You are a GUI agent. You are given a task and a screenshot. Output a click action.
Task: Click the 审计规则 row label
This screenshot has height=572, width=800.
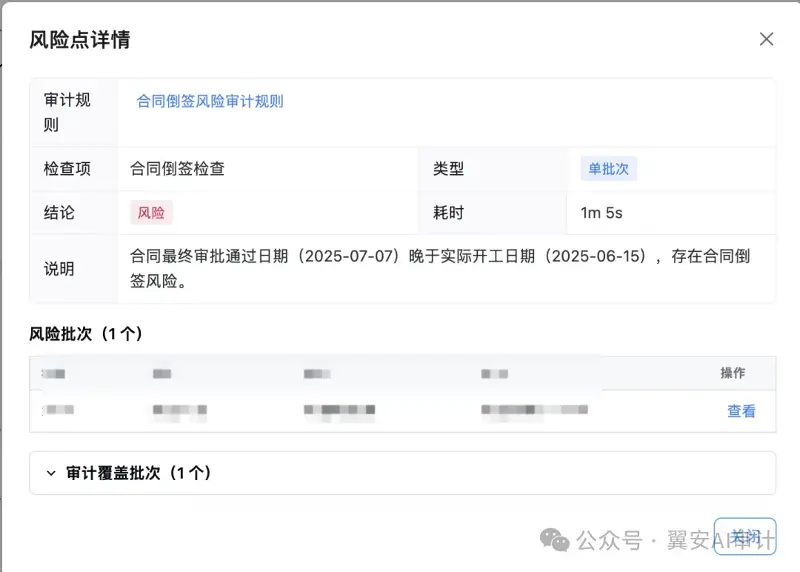[x=67, y=112]
